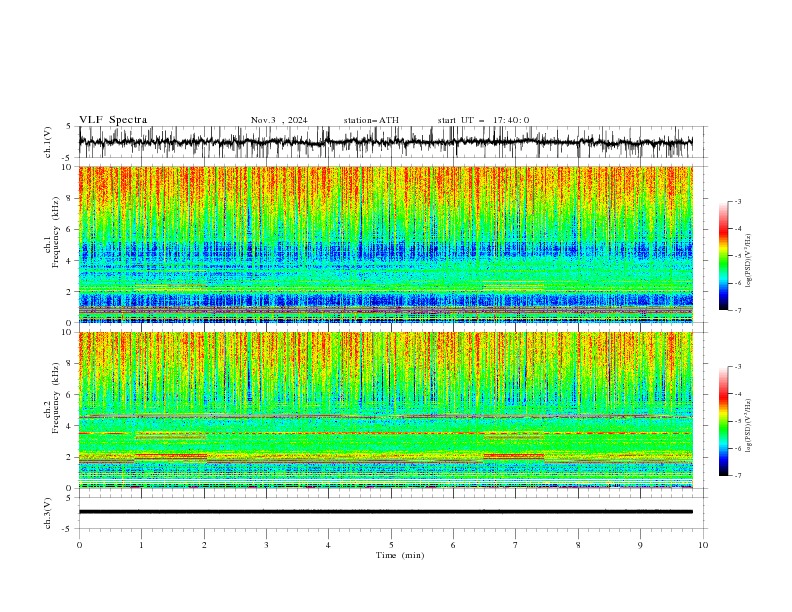Viewport: 792px width, 612px height.
Task: Click the '6' kHz tick on ch.1 spectrogram
Action: (x=69, y=230)
